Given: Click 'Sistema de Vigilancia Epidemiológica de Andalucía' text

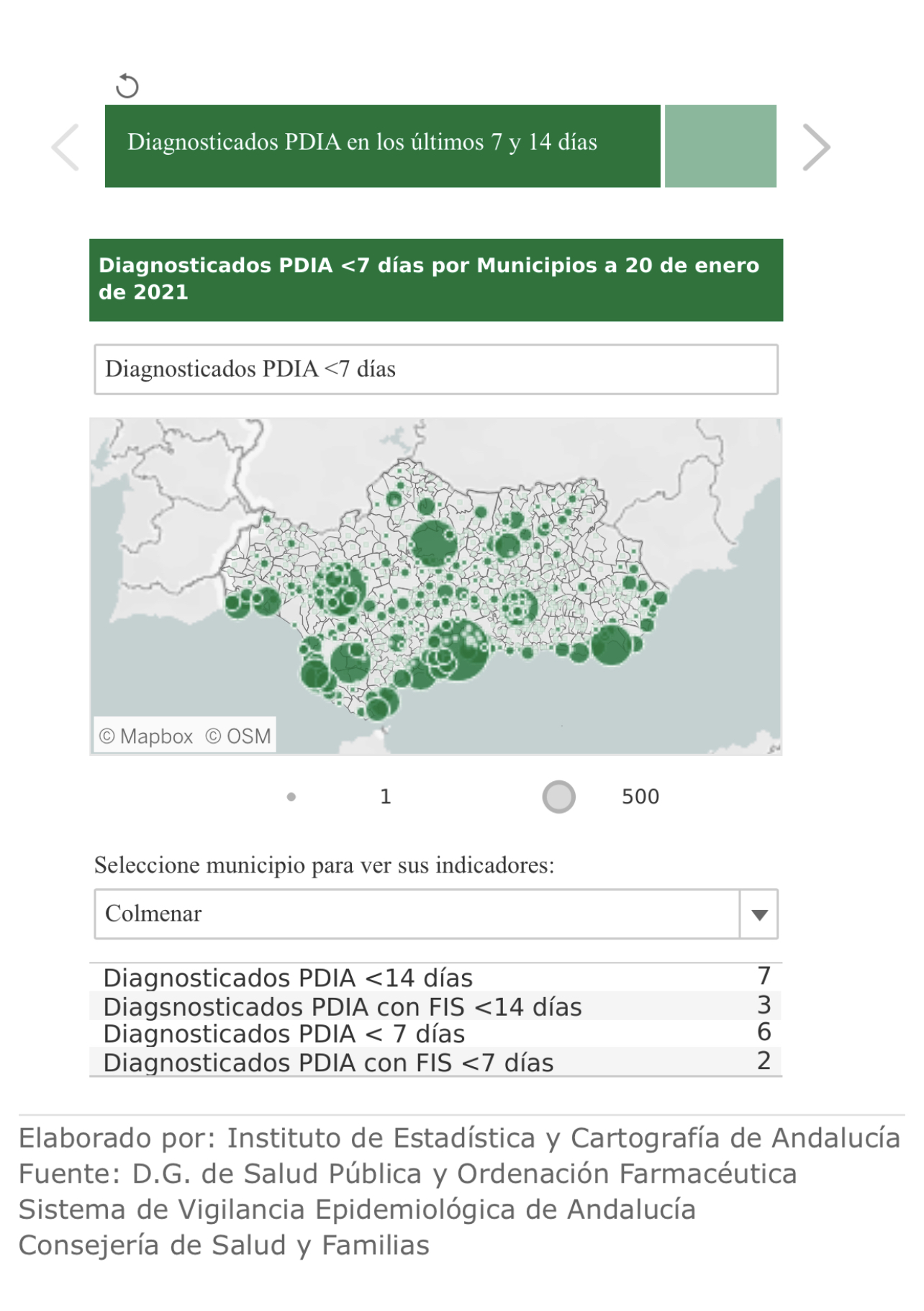Looking at the screenshot, I should 357,1209.
